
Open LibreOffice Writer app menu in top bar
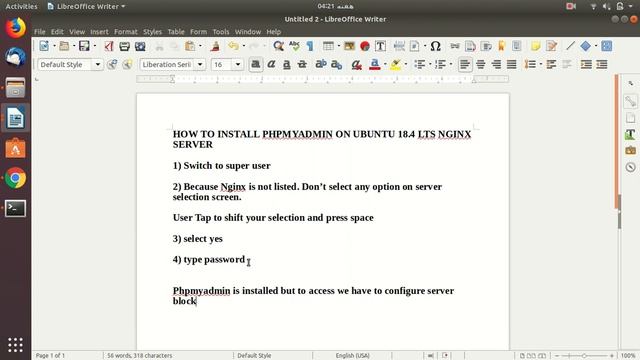(x=86, y=6)
